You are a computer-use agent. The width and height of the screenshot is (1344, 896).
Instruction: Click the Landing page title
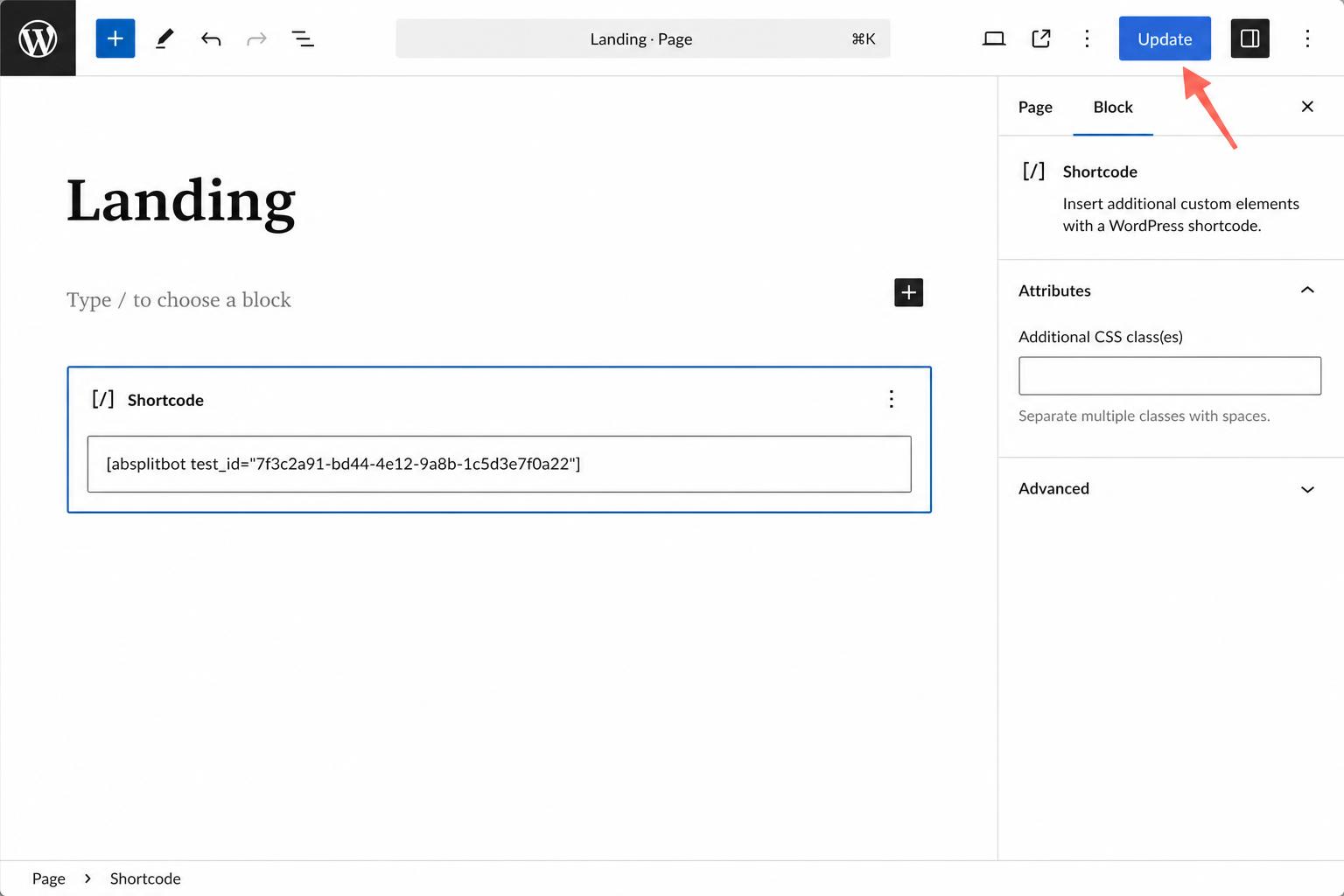181,201
